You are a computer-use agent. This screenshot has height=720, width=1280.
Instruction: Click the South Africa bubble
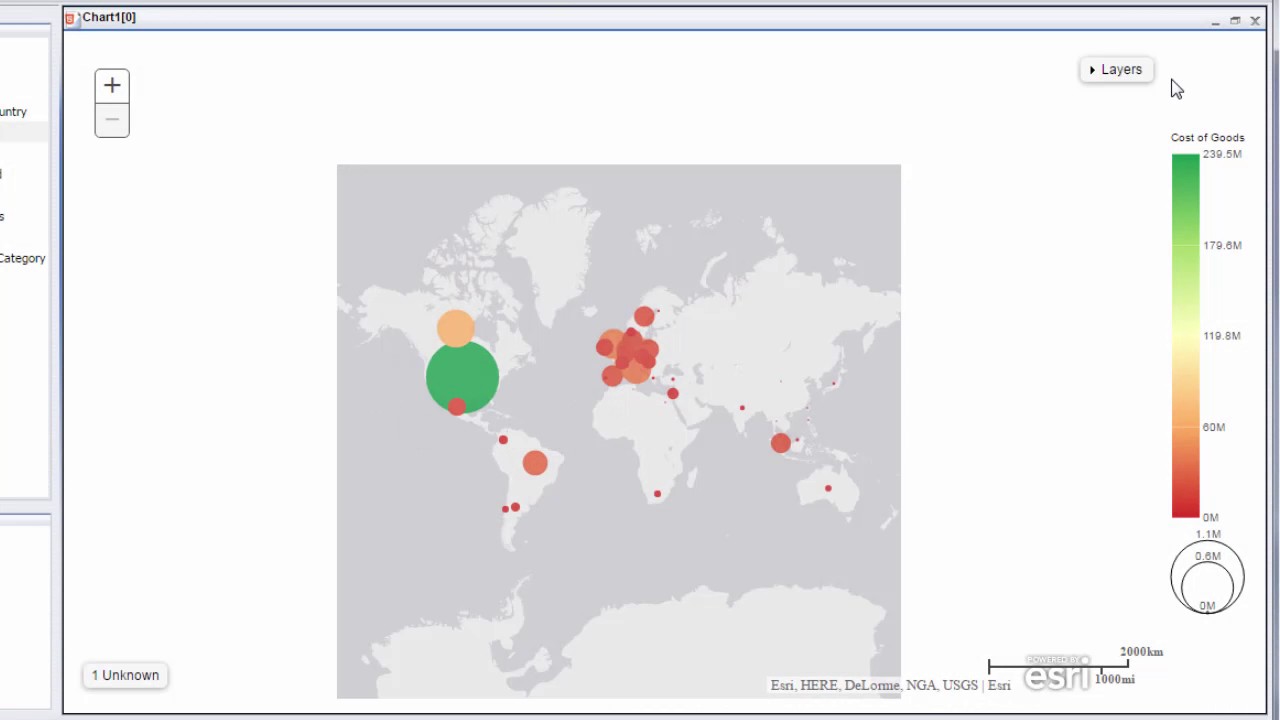pos(657,493)
